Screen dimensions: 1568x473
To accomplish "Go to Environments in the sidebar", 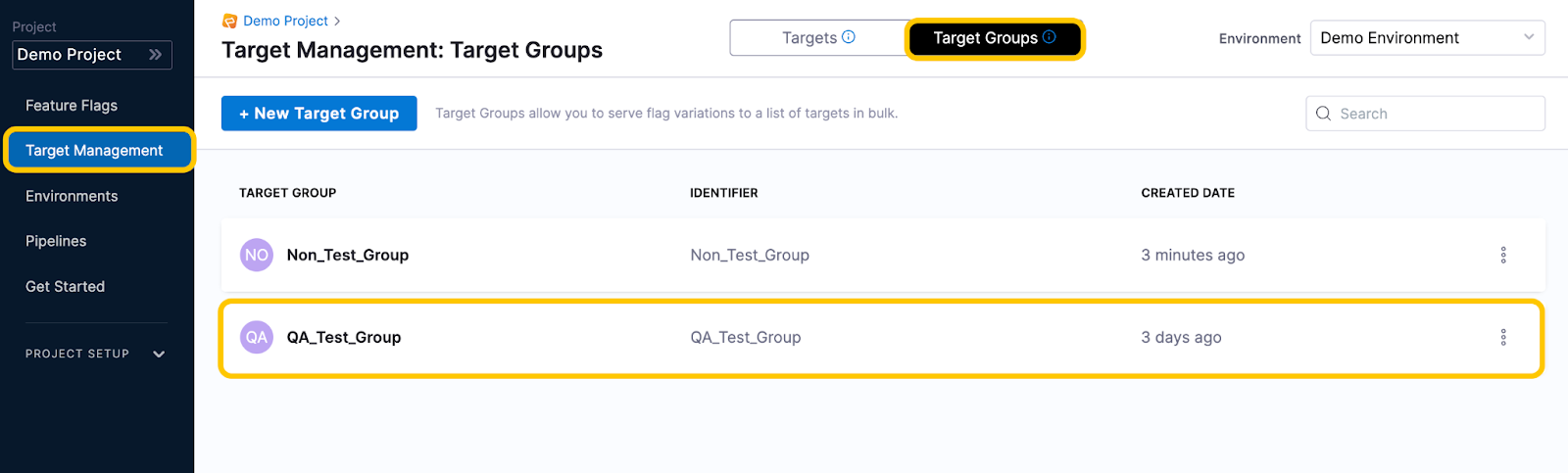I will coord(72,196).
